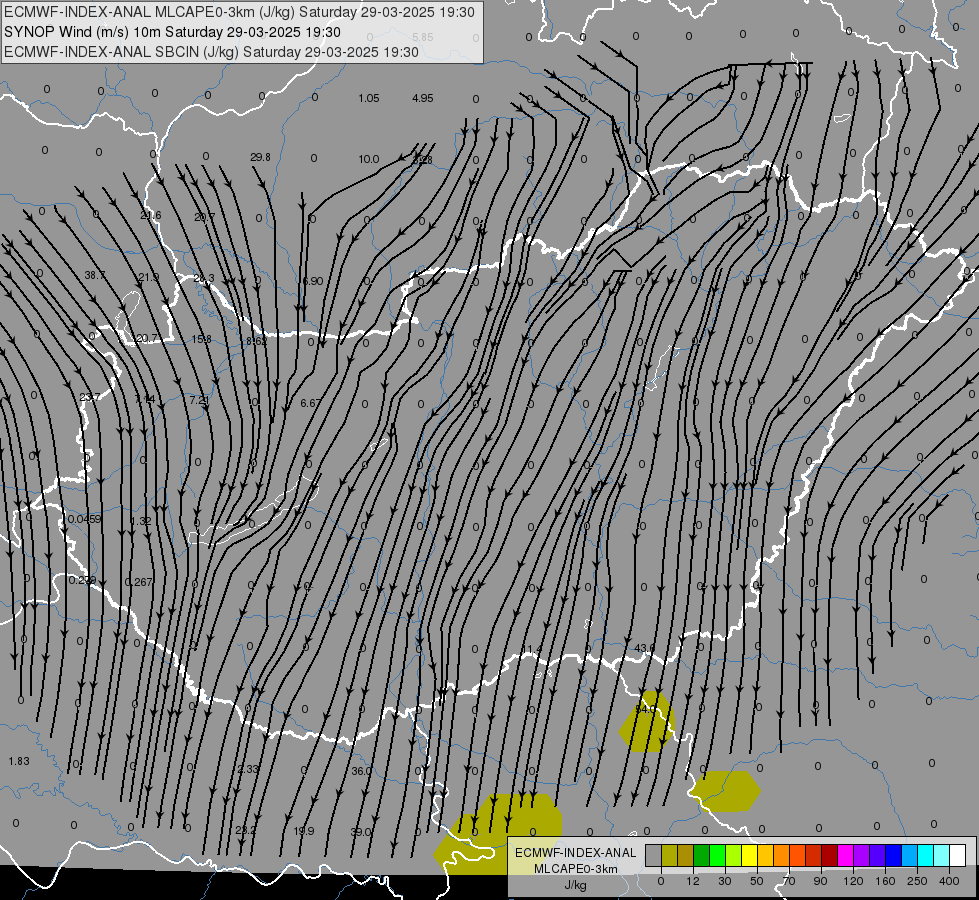Viewport: 979px width, 900px height.
Task: Select the lime swatch right of 30
Action: pyautogui.click(x=734, y=855)
